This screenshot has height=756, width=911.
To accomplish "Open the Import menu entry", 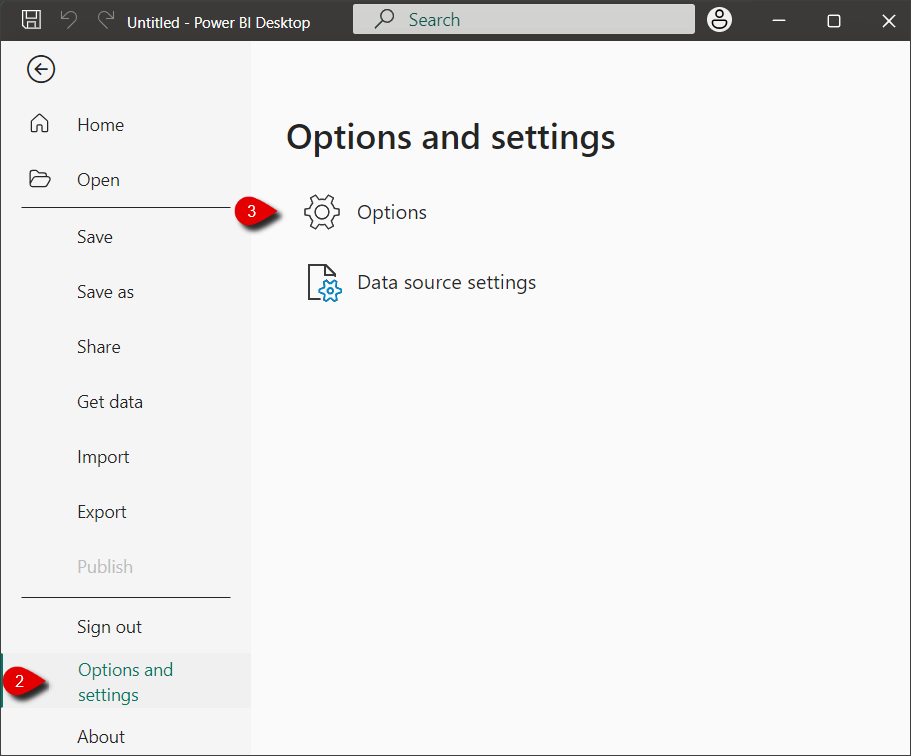I will click(103, 457).
